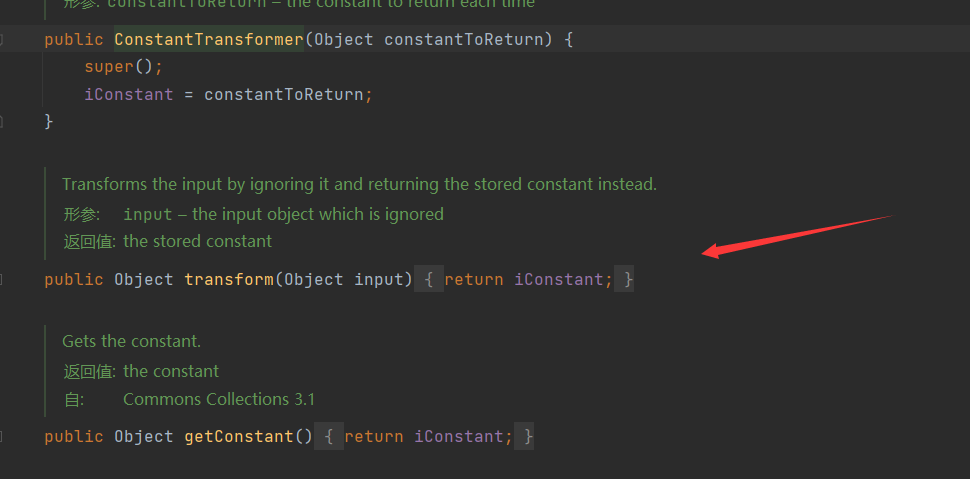Place cursor on the getConstant method name

pyautogui.click(x=239, y=437)
